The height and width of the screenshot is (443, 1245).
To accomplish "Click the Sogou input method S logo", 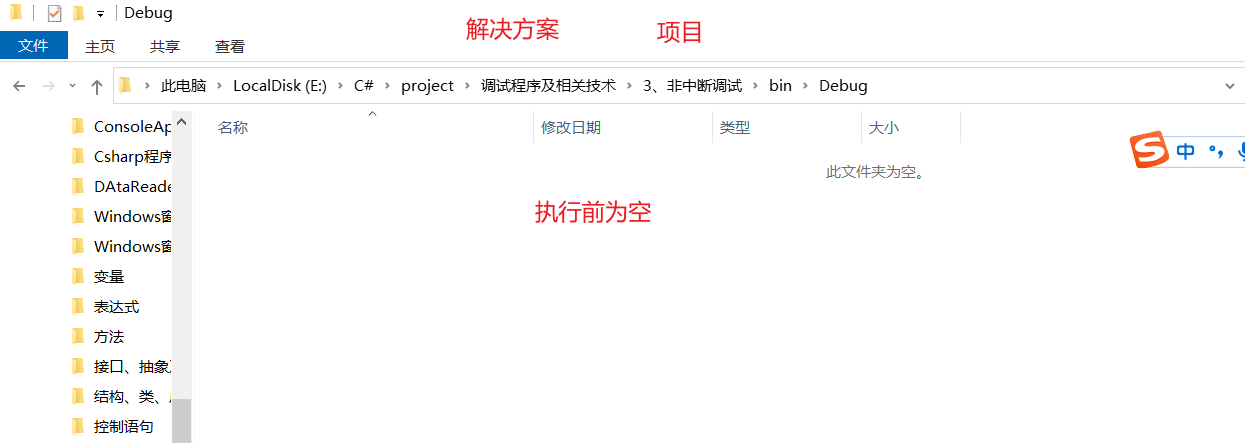I will (1149, 151).
